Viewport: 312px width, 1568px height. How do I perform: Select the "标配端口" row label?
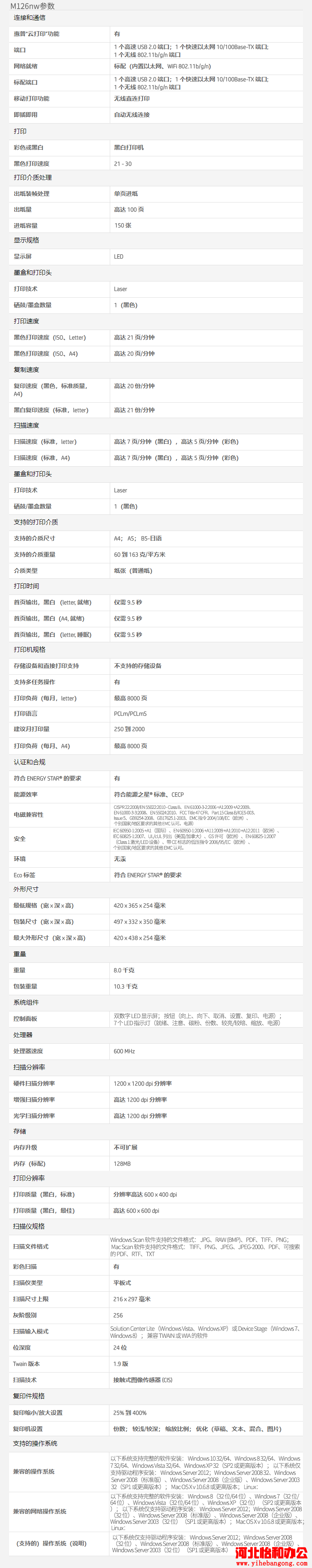coord(26,82)
